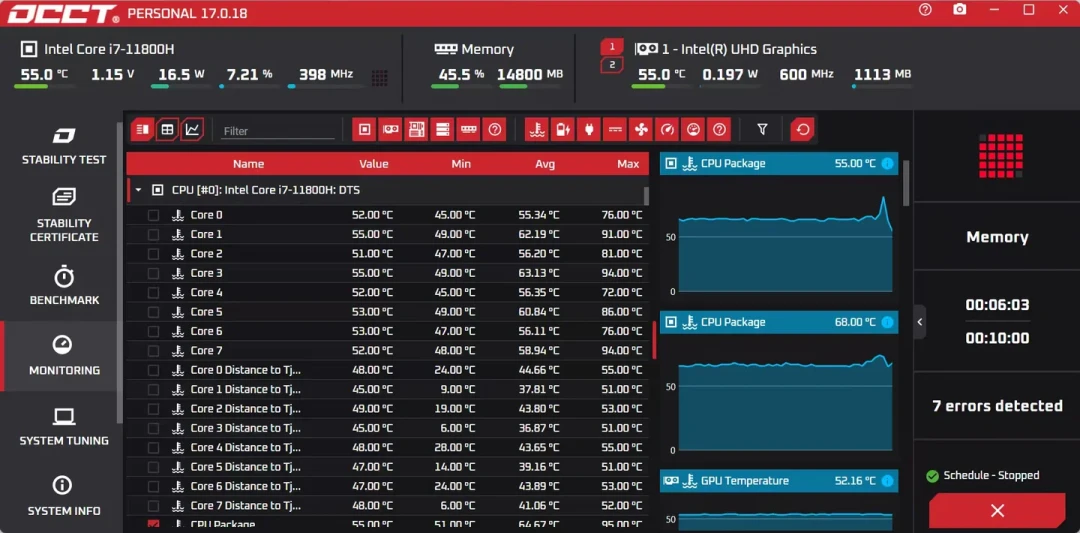This screenshot has width=1080, height=533.
Task: Click the funnel filter icon
Action: [762, 129]
